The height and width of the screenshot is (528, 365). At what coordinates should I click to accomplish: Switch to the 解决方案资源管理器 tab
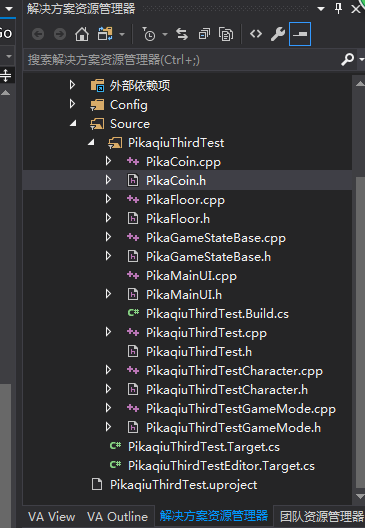point(214,516)
